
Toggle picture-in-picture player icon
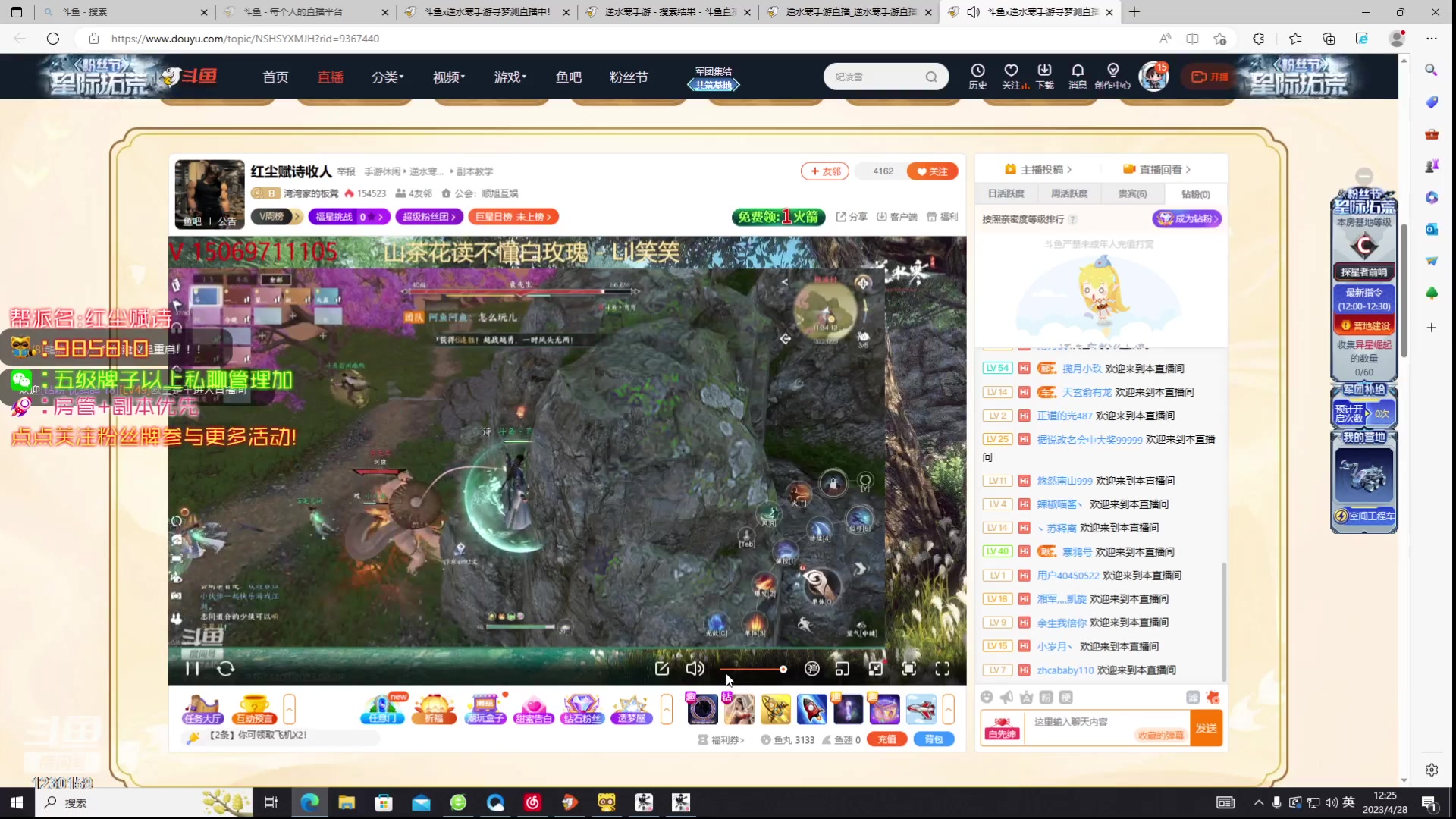pos(876,669)
